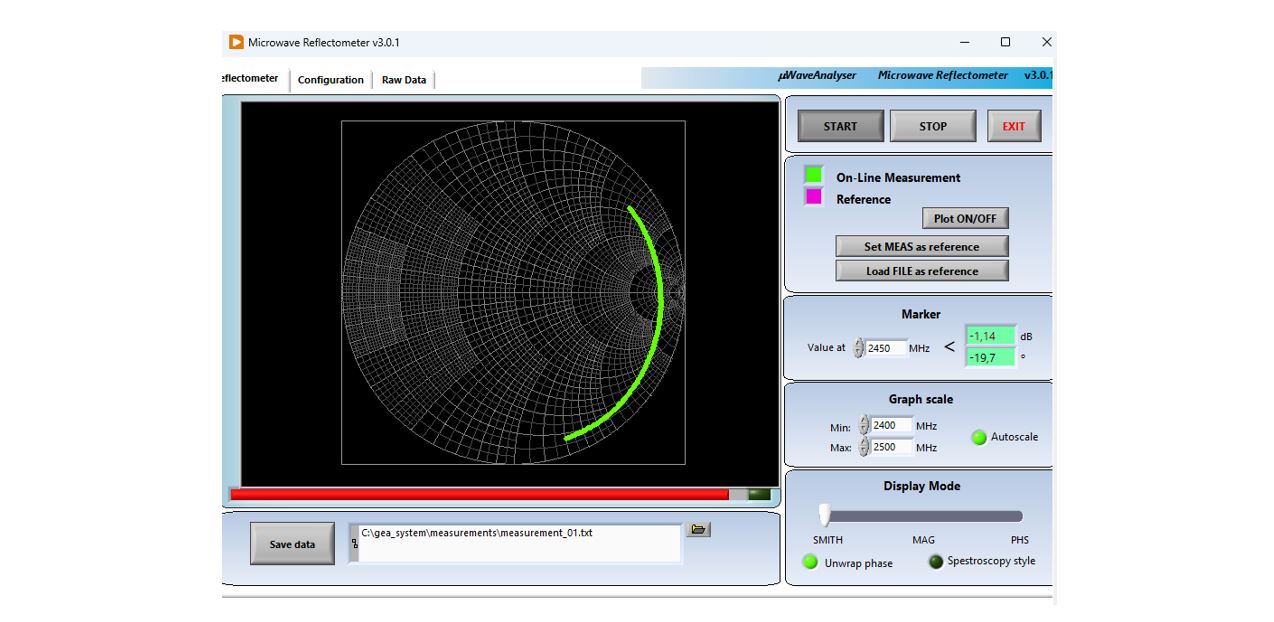Click the red EXIT button
This screenshot has height=622, width=1274.
1014,126
